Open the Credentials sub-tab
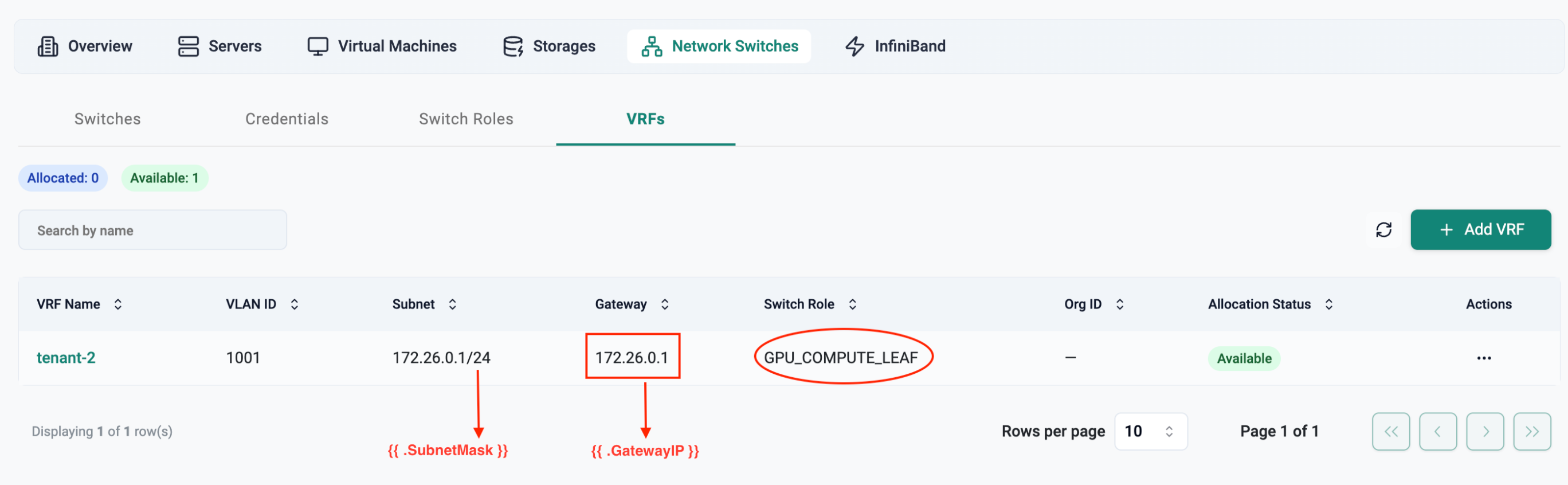The width and height of the screenshot is (1568, 485). point(287,119)
